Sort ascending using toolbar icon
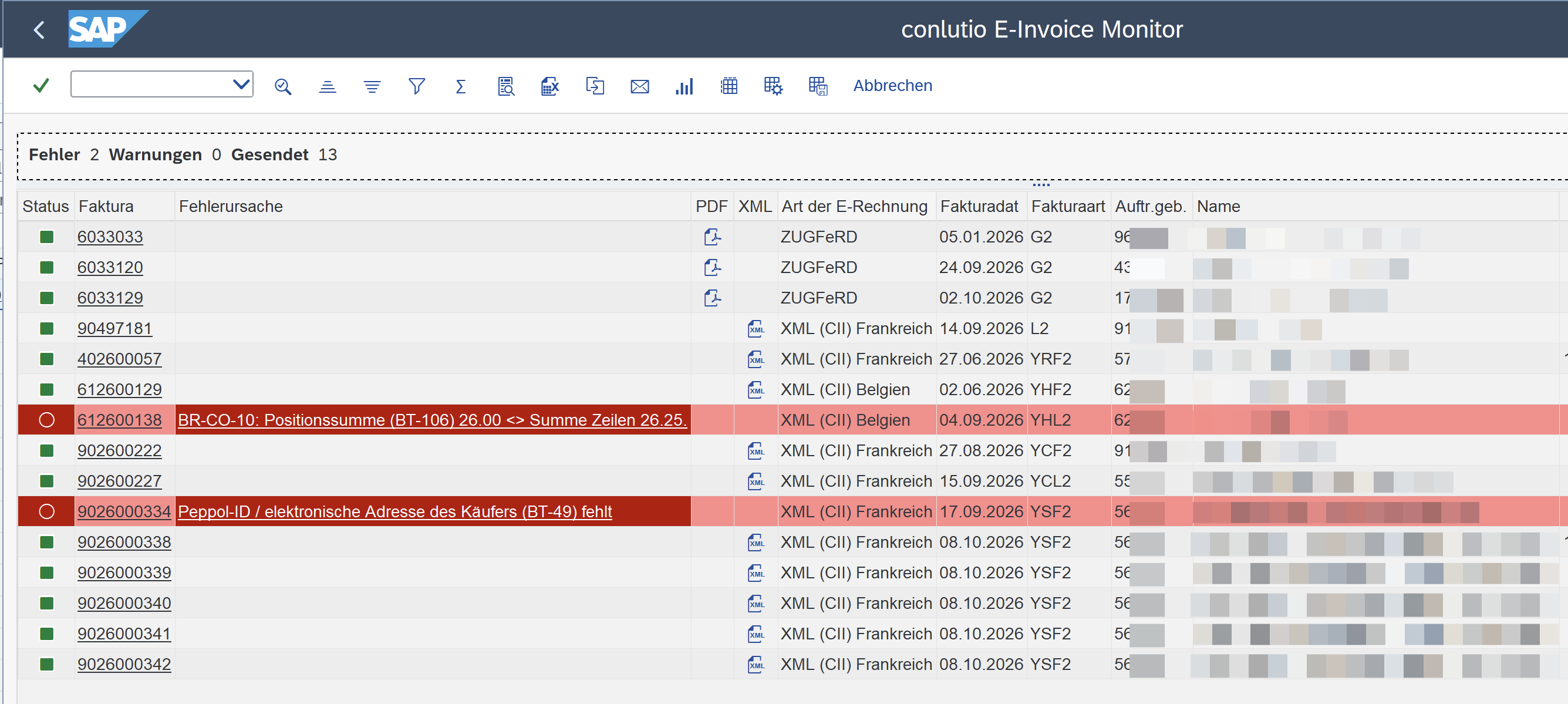1568x704 pixels. point(328,86)
